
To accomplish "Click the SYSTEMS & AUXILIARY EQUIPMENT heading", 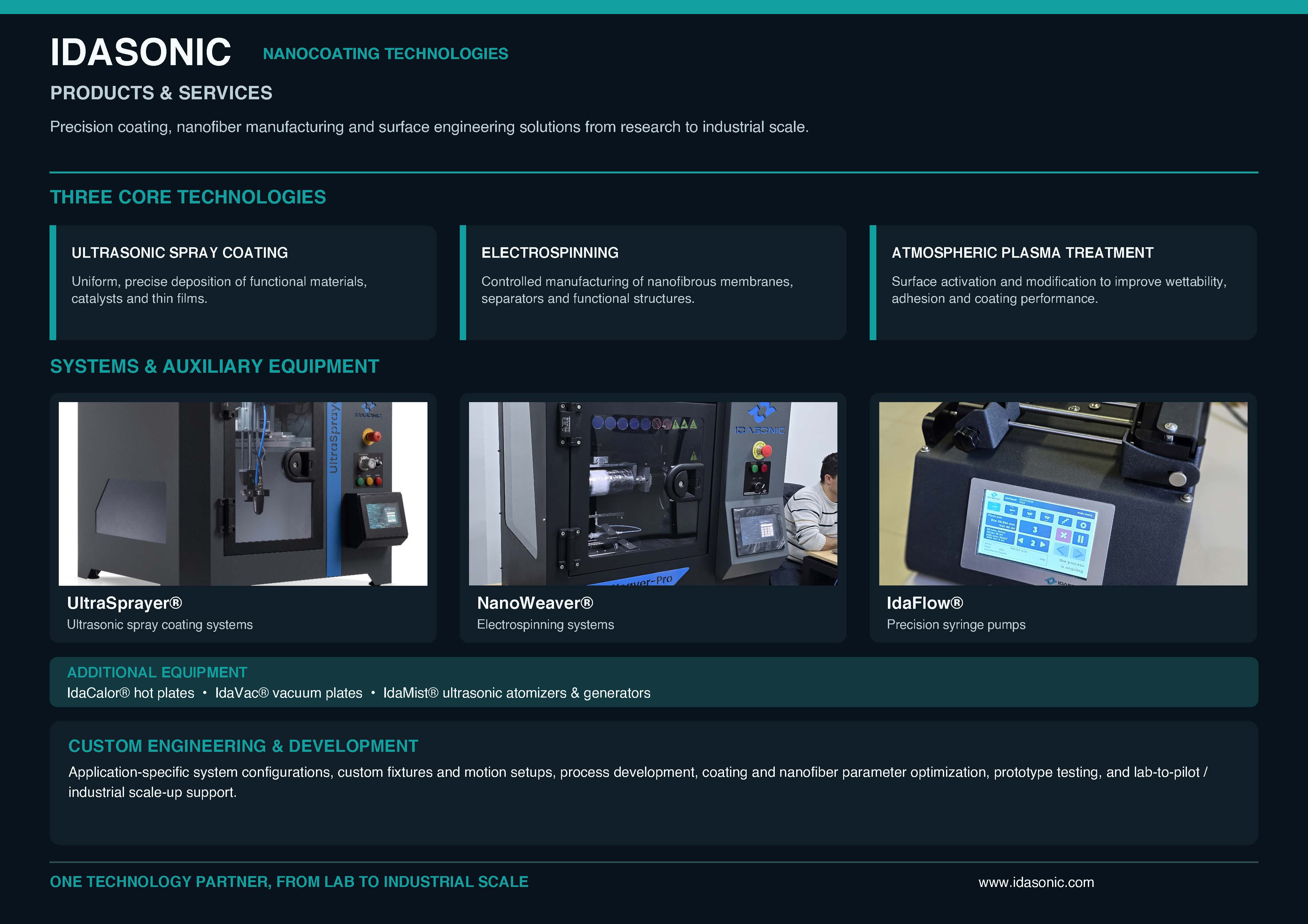I will coord(214,366).
